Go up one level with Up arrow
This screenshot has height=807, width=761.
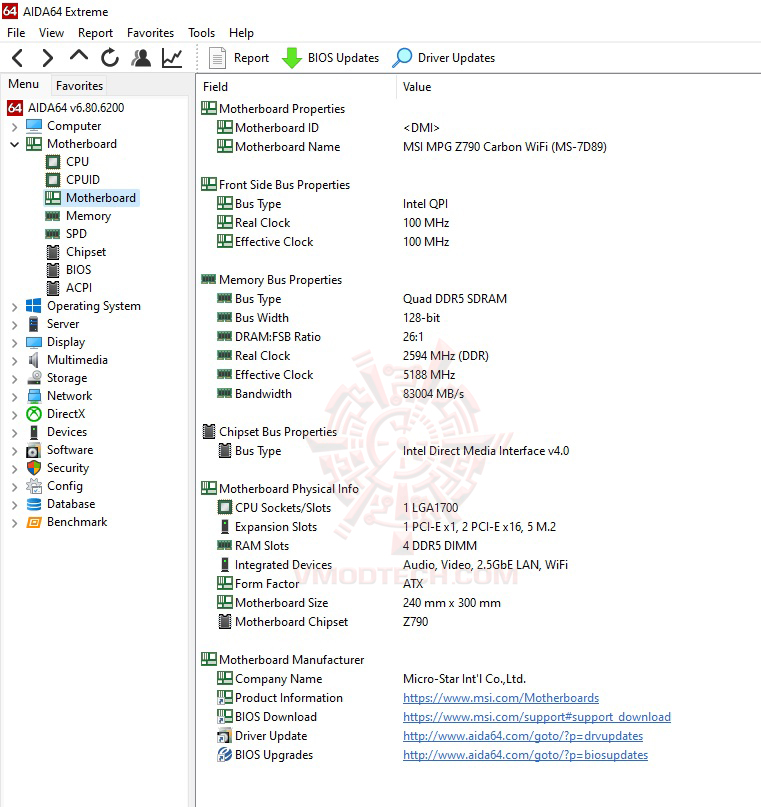coord(79,56)
